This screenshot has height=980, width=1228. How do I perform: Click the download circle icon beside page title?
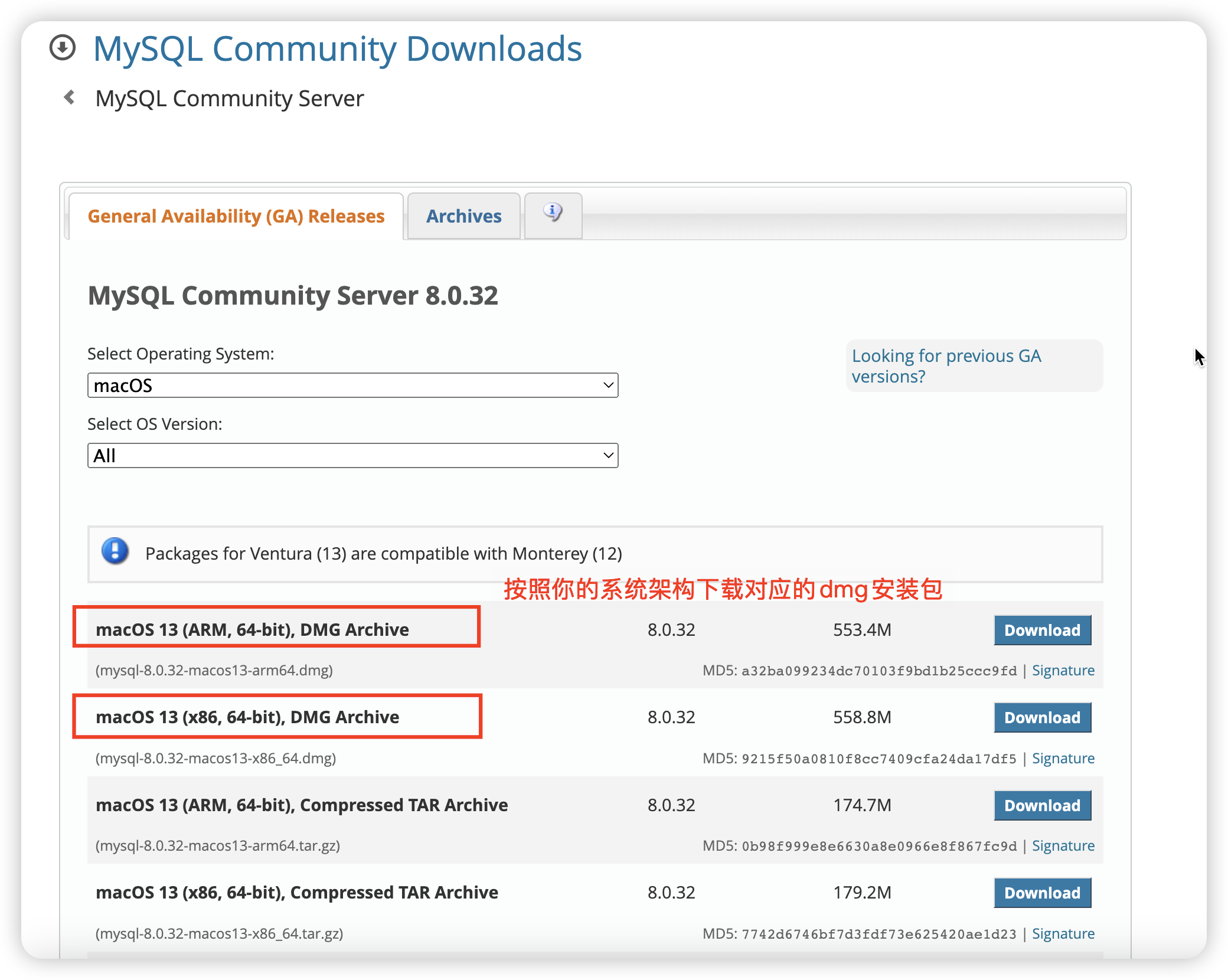coord(63,48)
